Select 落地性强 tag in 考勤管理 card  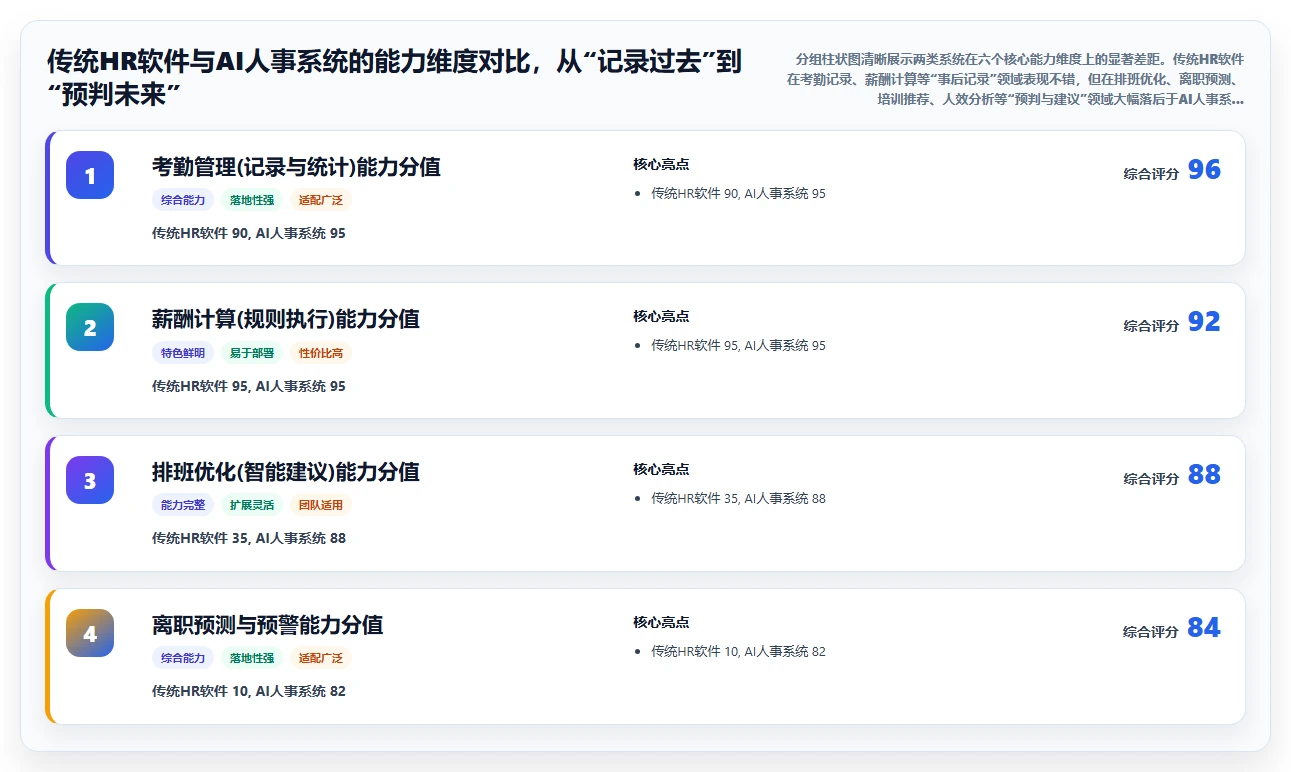[x=252, y=200]
